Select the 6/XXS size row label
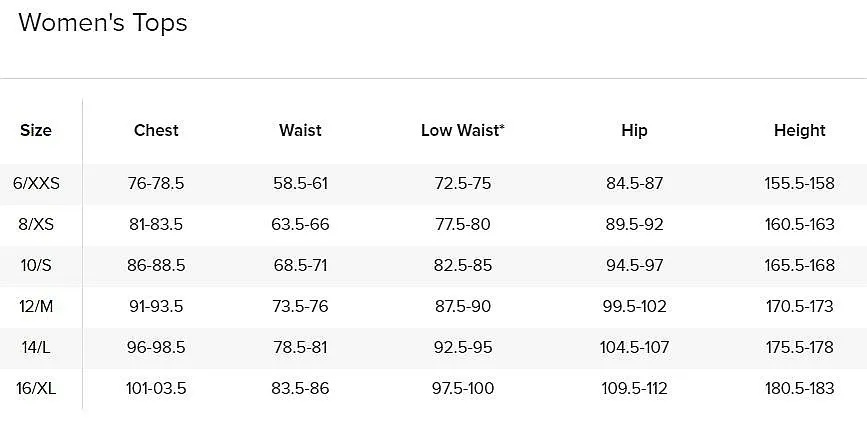Screen dimensions: 867x426 pos(36,183)
